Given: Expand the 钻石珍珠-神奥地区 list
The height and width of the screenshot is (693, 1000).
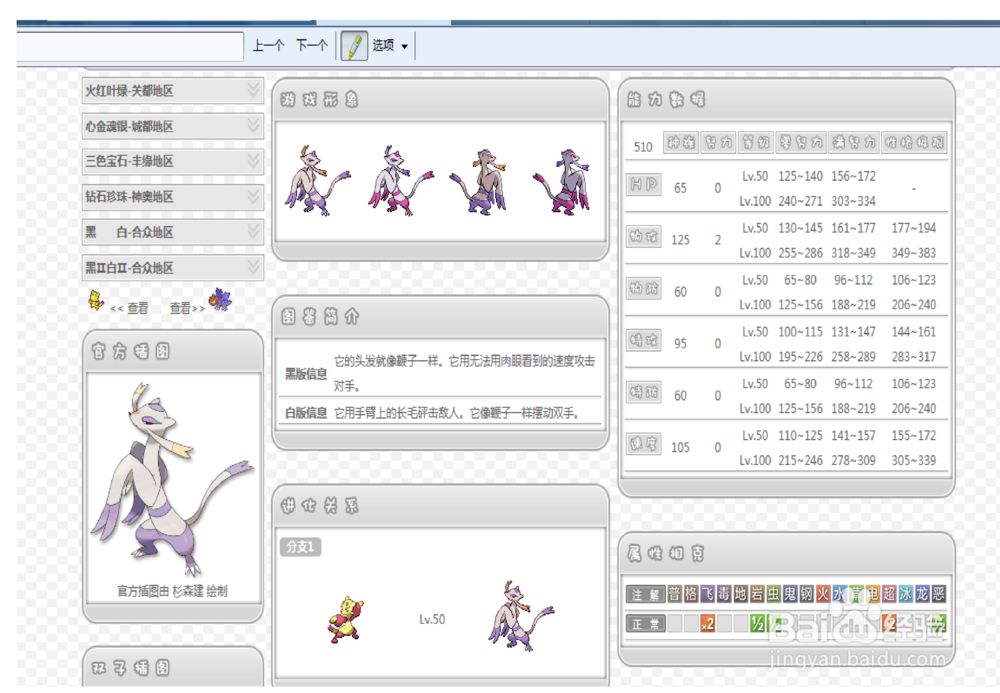Looking at the screenshot, I should [x=172, y=197].
